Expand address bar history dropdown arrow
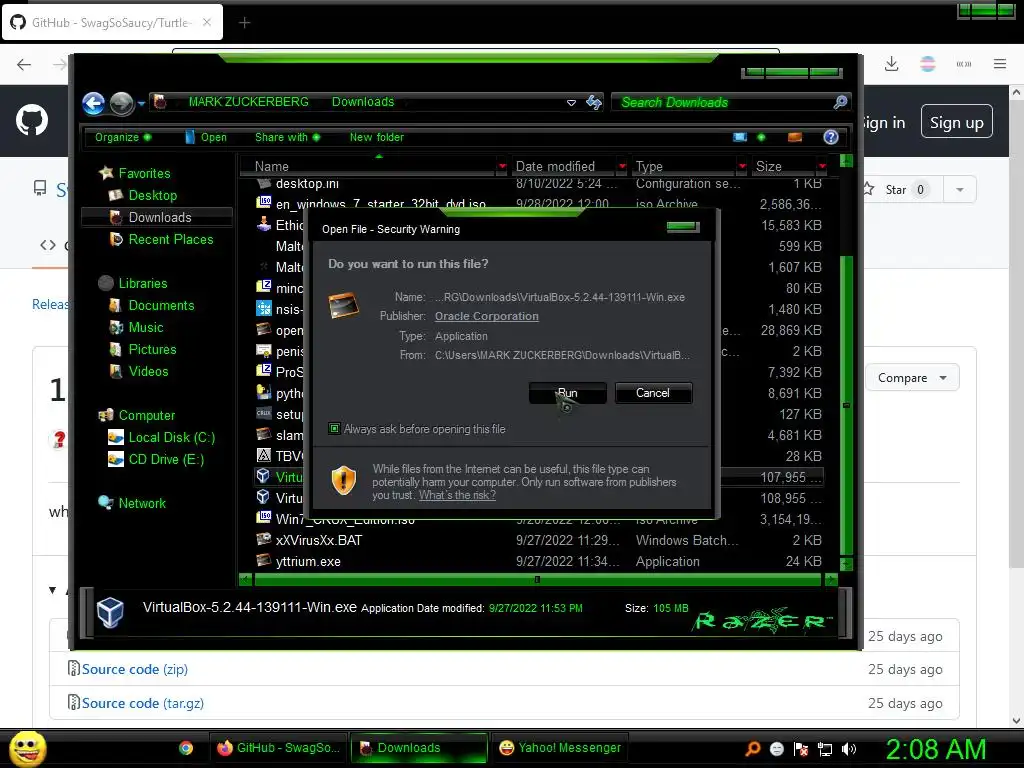The image size is (1024, 768). pyautogui.click(x=571, y=103)
